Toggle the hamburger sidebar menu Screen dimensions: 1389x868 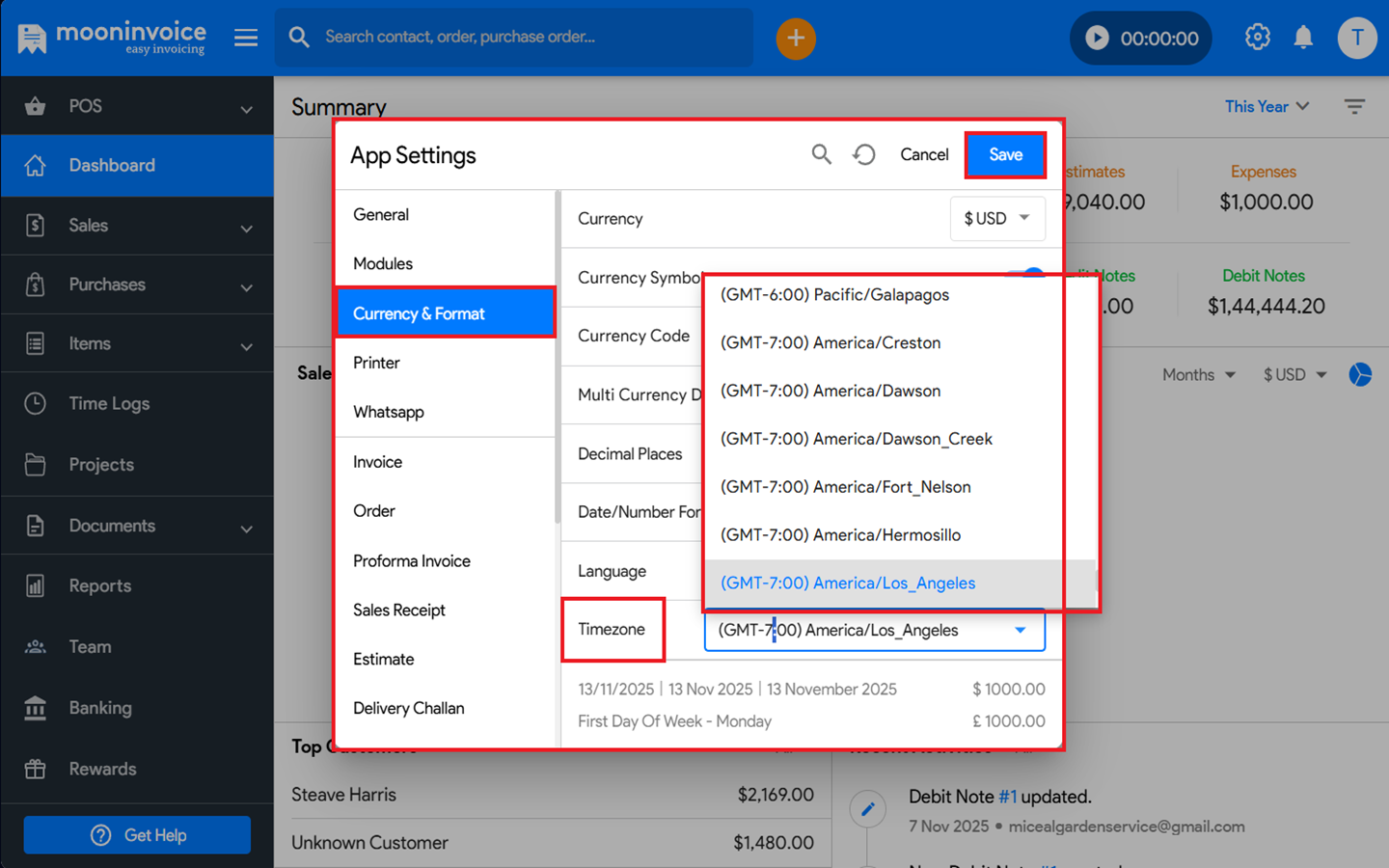coord(246,38)
